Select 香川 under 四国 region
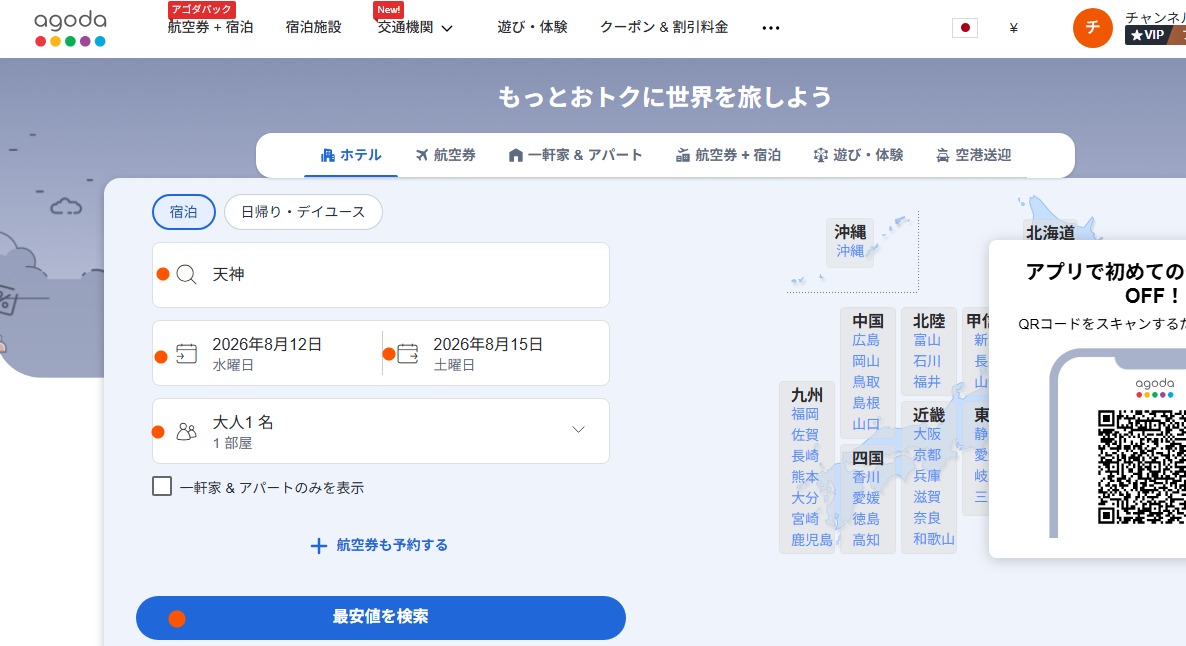This screenshot has height=646, width=1186. (x=866, y=477)
